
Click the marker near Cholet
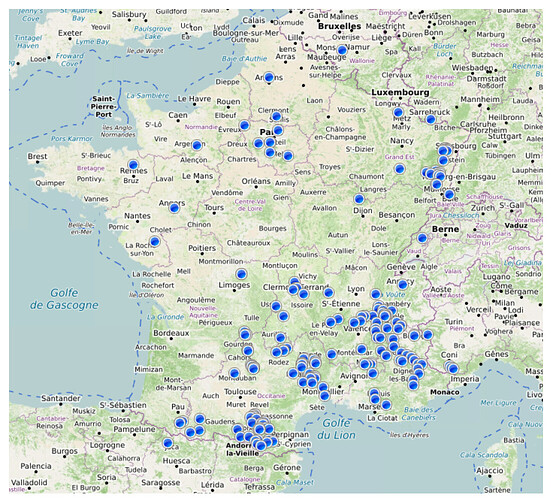click(x=155, y=241)
